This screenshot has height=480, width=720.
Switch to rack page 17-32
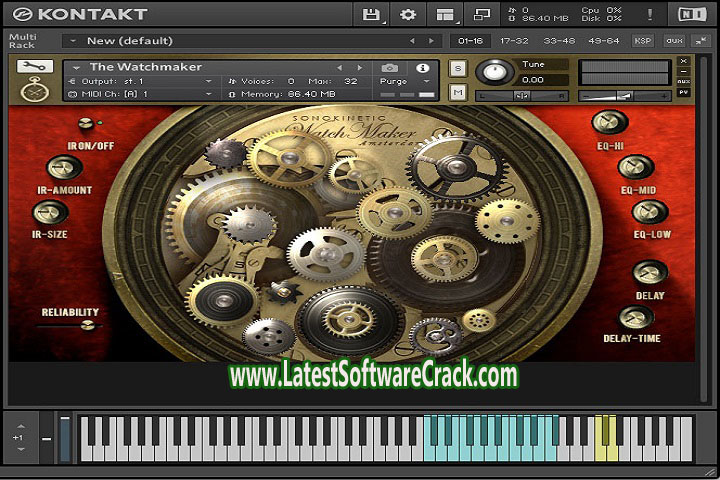click(x=514, y=41)
